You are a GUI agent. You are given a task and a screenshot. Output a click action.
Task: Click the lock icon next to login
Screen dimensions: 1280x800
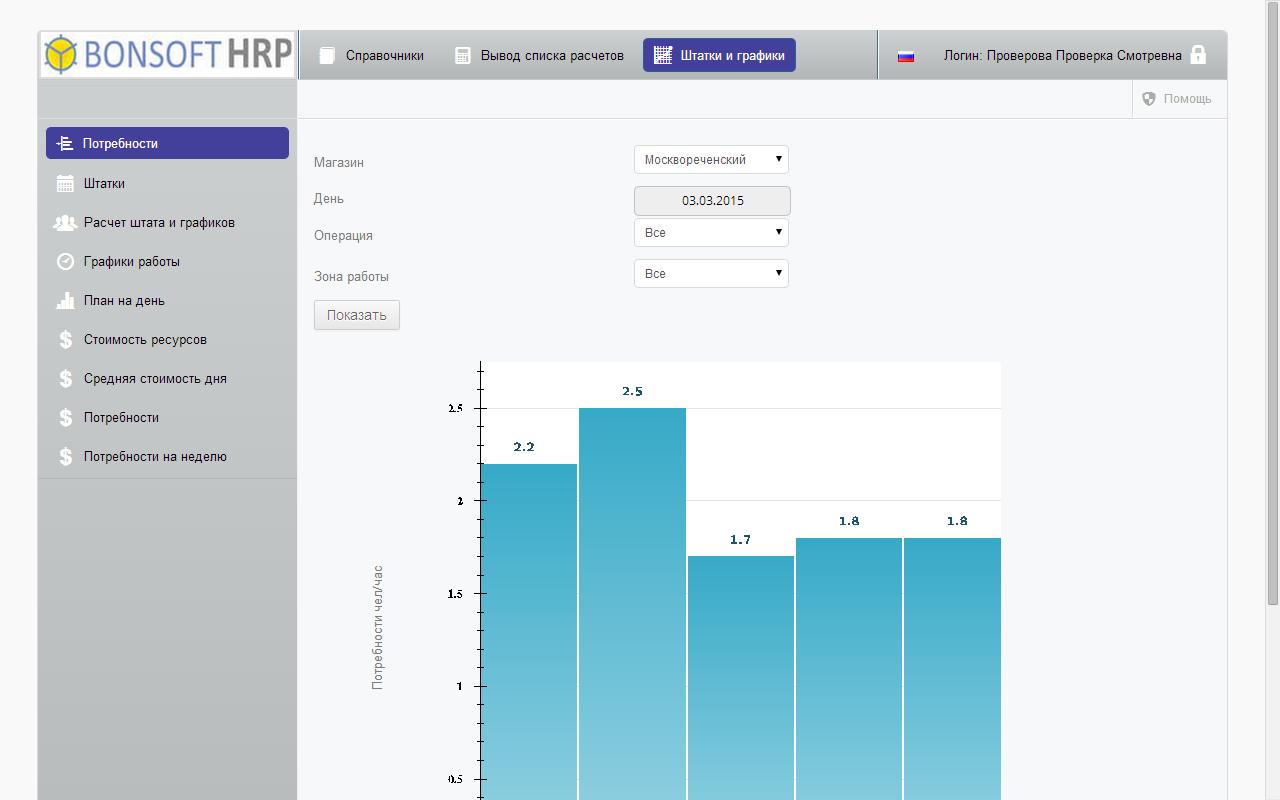(1198, 55)
